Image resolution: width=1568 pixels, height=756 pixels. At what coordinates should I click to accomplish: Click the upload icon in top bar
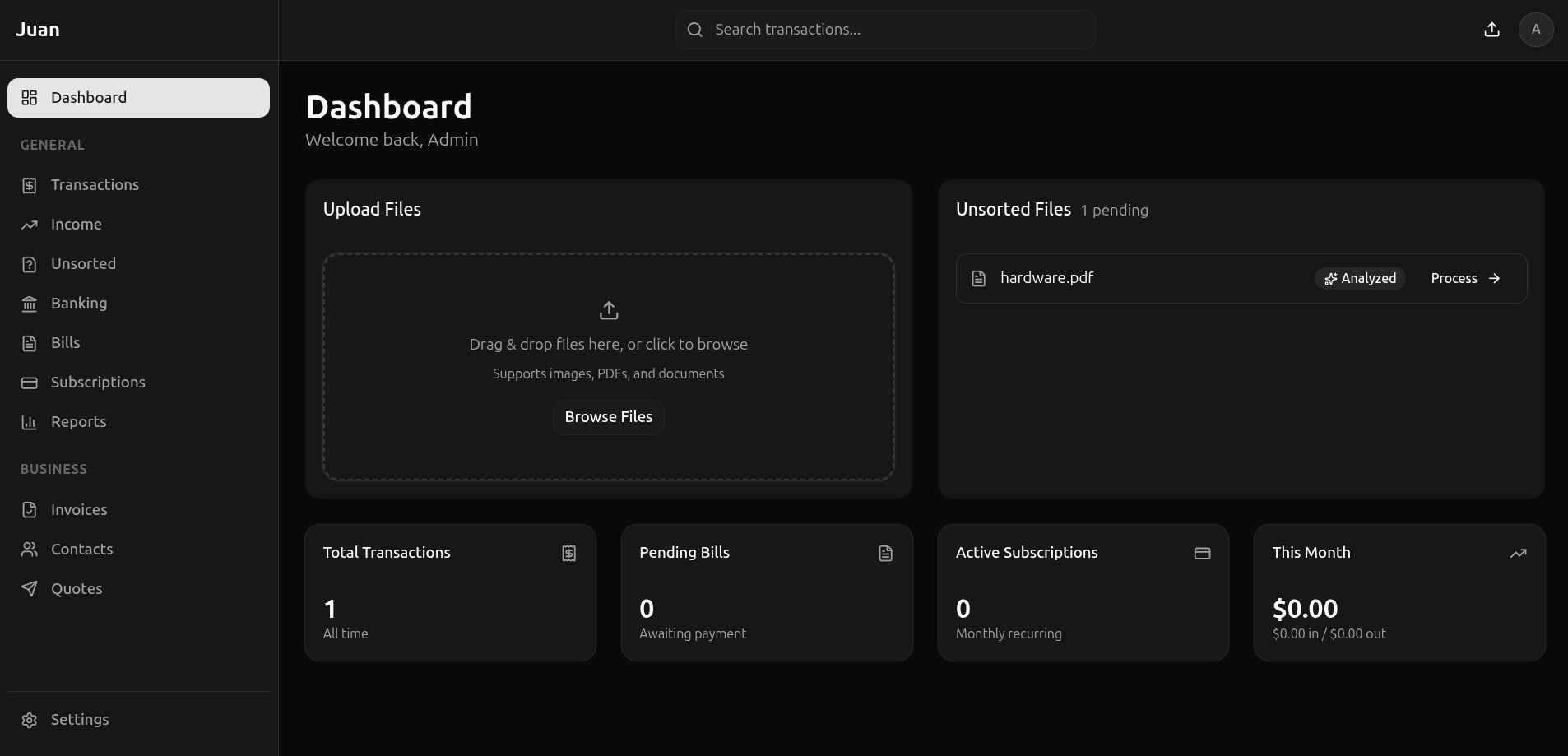[1491, 30]
